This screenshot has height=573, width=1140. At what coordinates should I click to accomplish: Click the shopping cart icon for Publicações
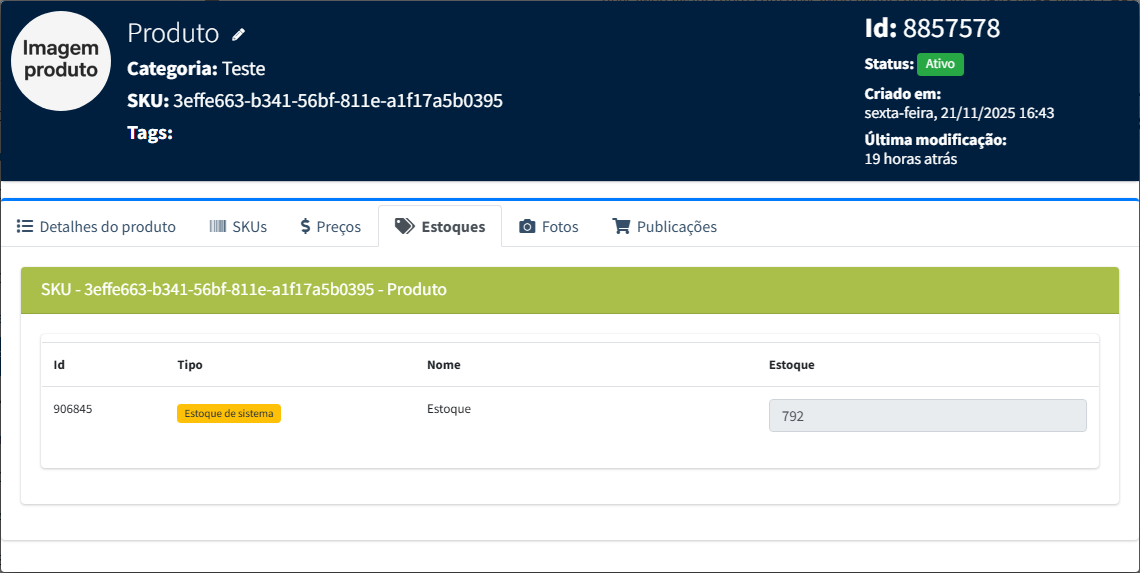click(x=621, y=227)
